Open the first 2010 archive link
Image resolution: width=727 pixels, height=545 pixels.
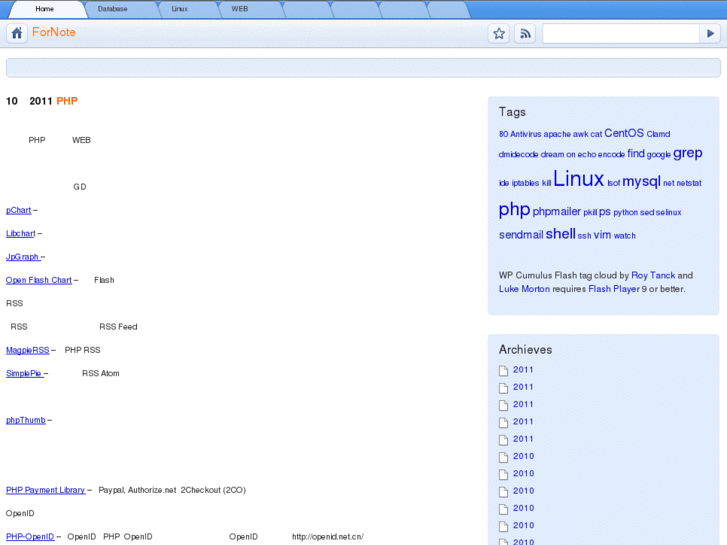click(x=523, y=456)
